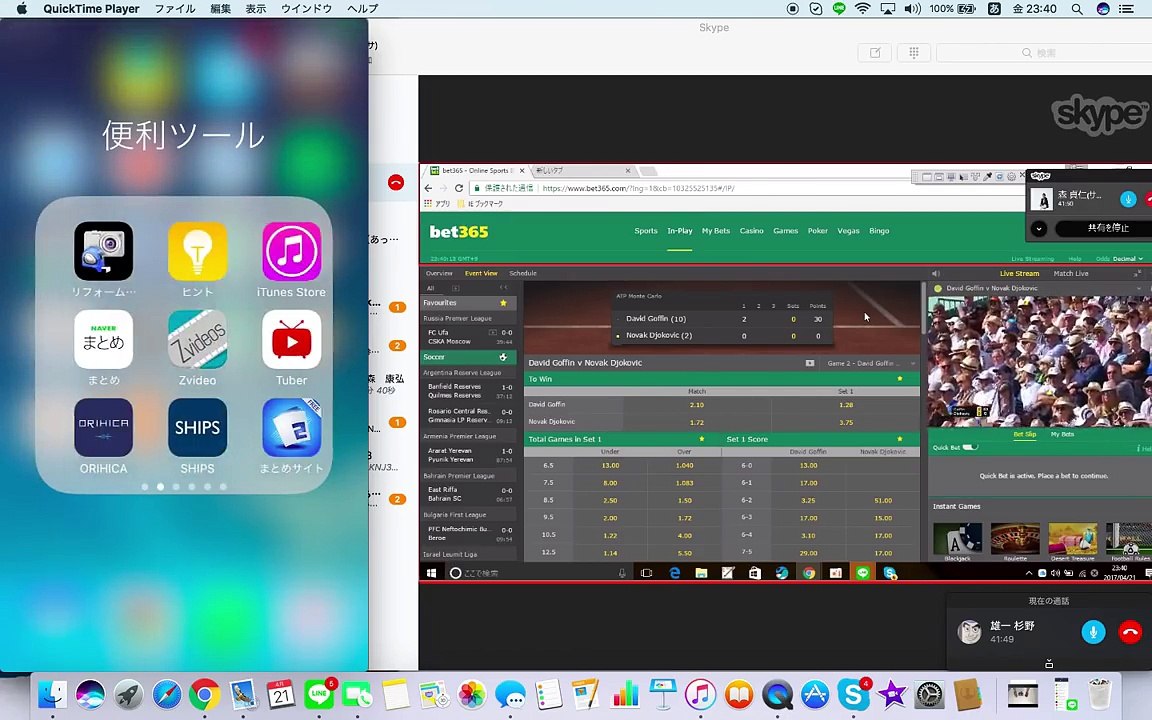Tap the NAVER まとめ app icon

click(104, 339)
